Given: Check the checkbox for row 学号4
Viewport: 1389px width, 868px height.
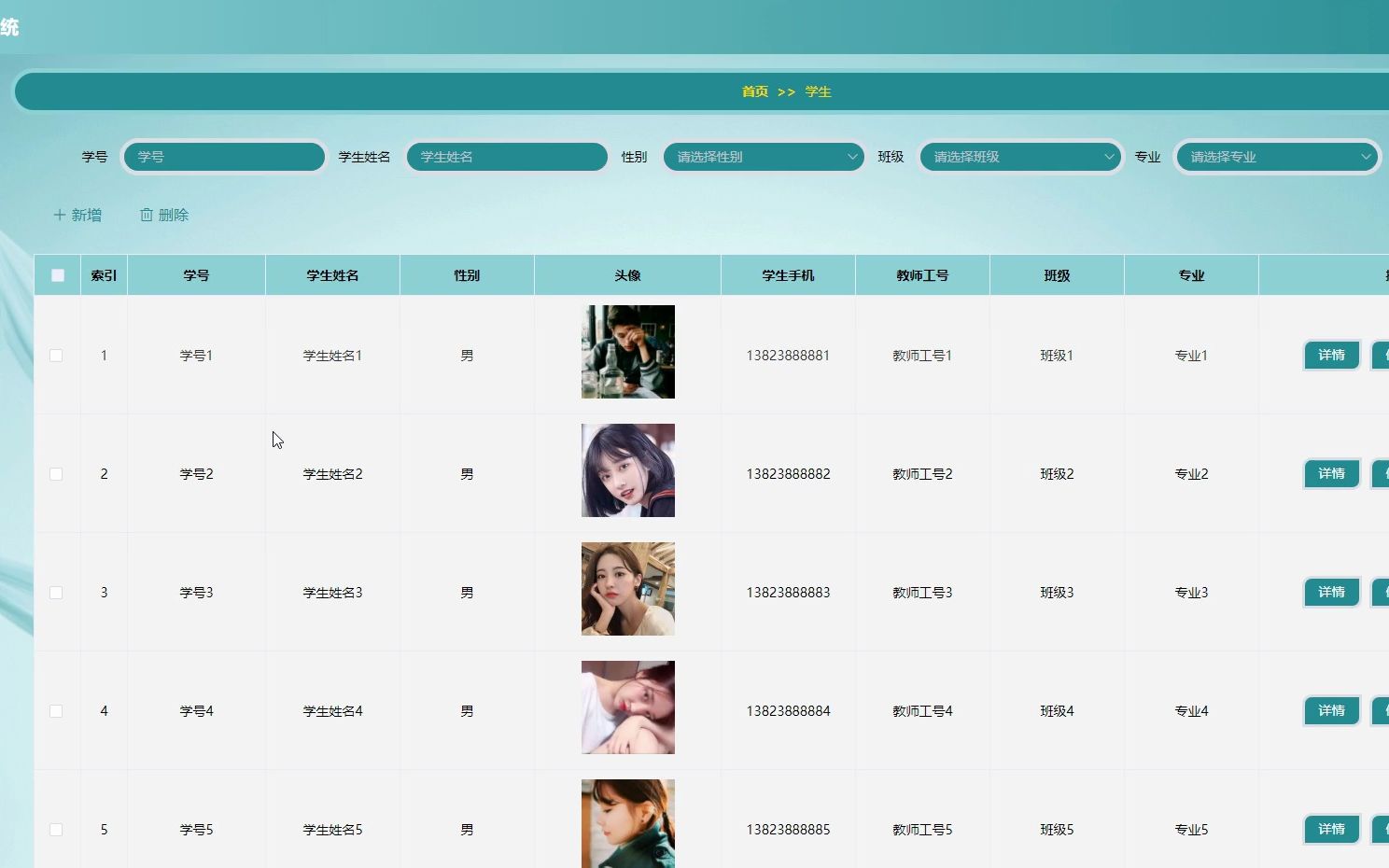Looking at the screenshot, I should pyautogui.click(x=56, y=711).
